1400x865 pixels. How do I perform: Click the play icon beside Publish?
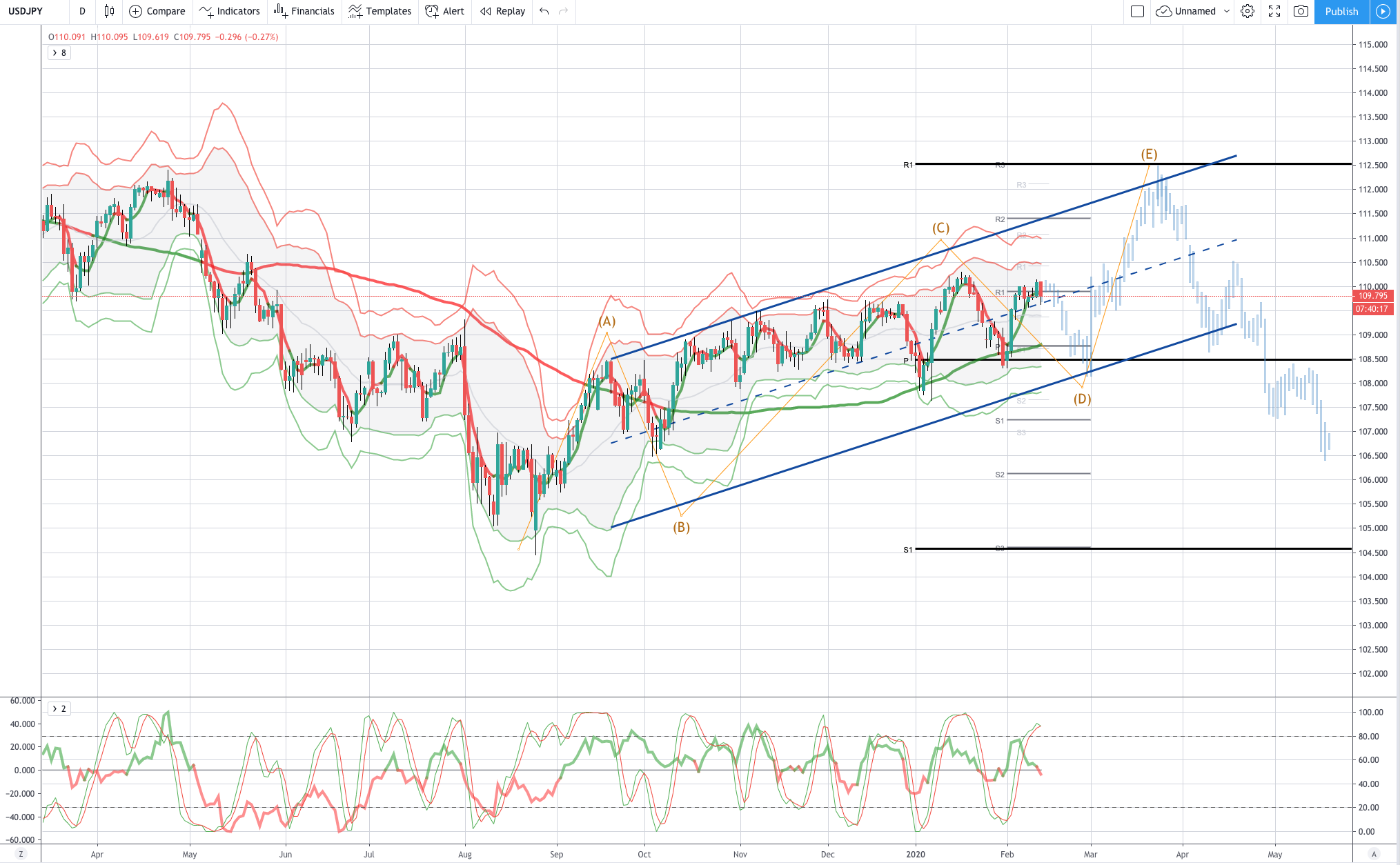1383,11
